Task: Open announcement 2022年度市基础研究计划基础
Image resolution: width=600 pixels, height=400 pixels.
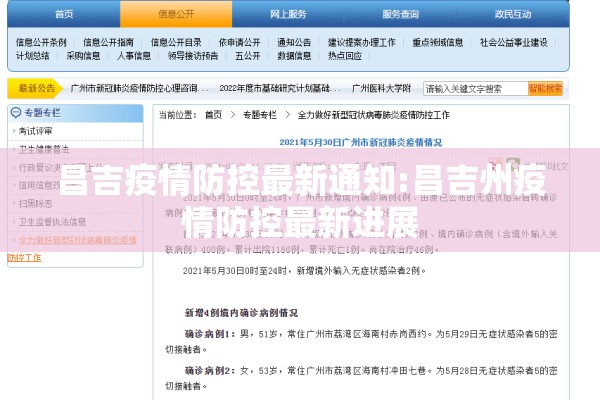Action: click(280, 88)
